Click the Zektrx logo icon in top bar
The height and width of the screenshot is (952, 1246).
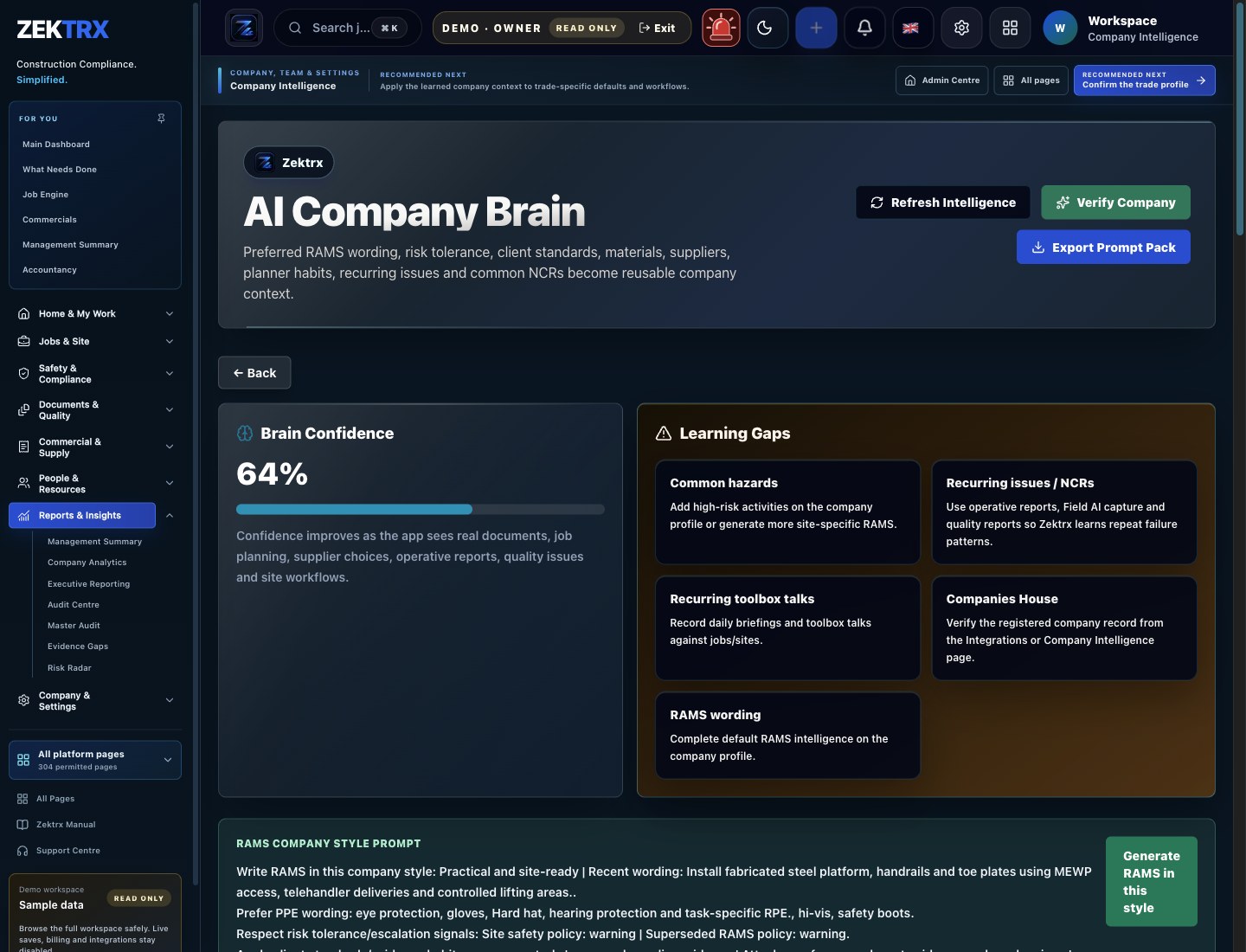(244, 28)
